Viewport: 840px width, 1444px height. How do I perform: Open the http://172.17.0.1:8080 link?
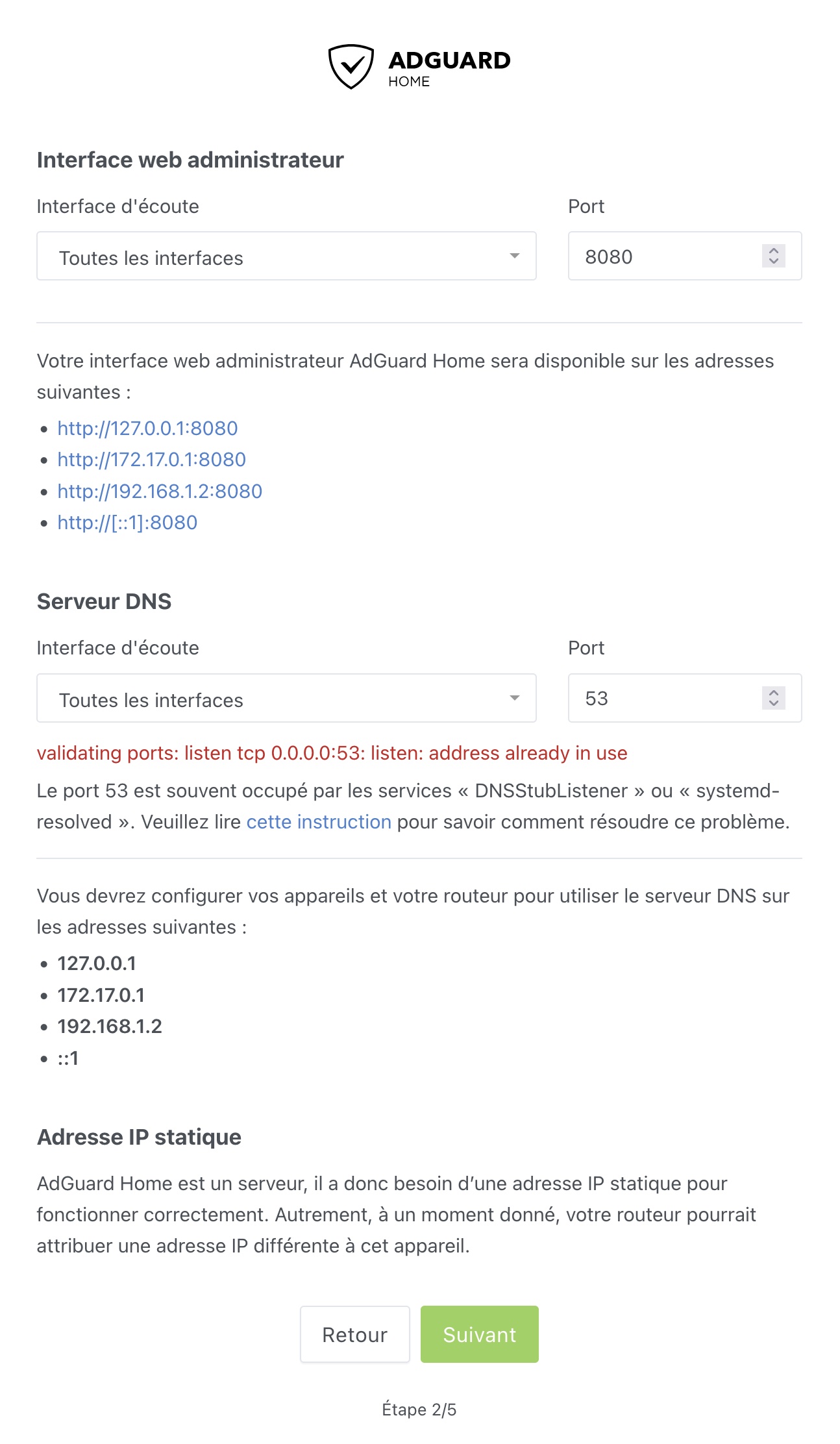pos(151,460)
